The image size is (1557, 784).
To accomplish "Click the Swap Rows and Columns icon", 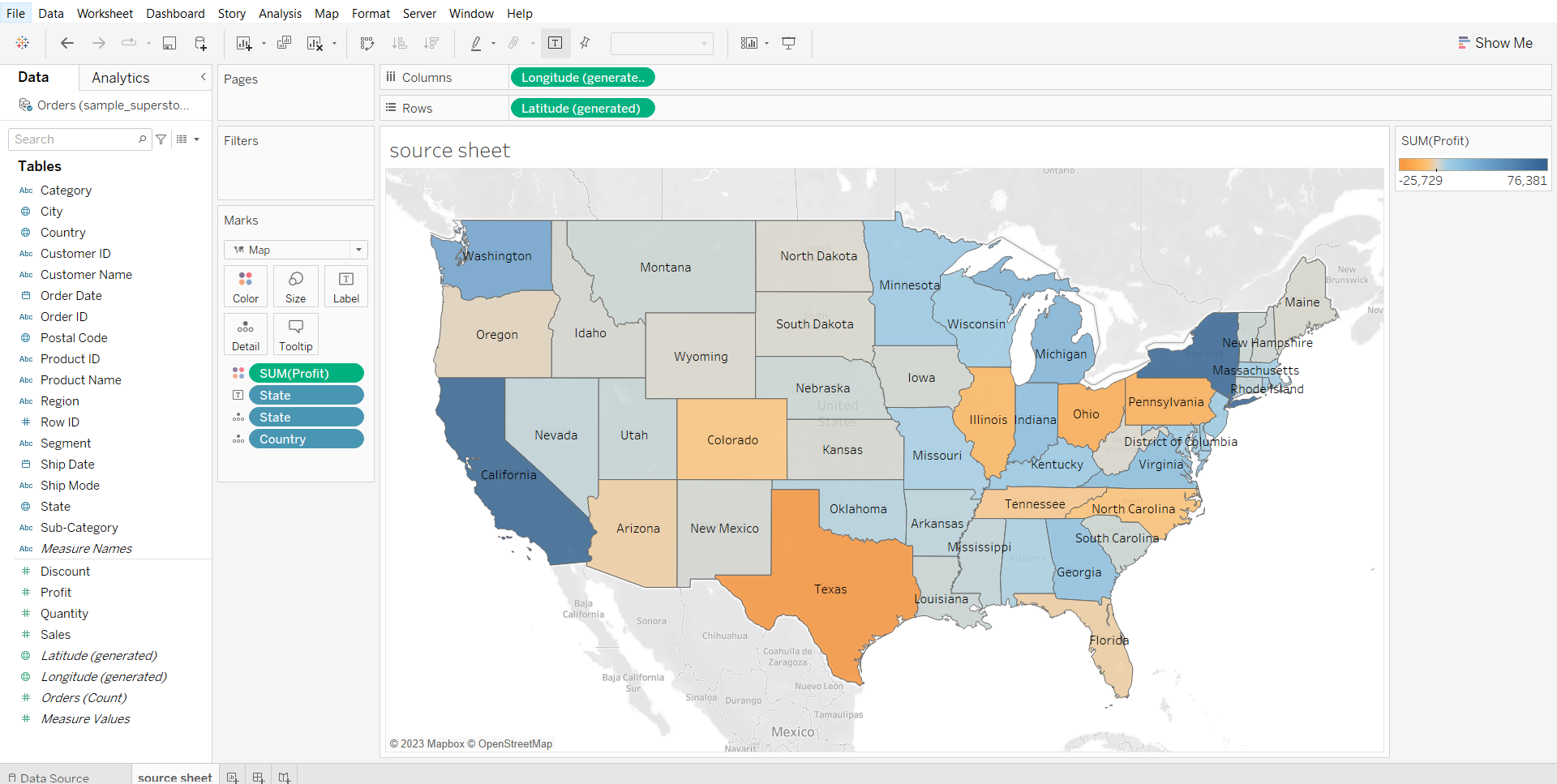I will tap(367, 43).
